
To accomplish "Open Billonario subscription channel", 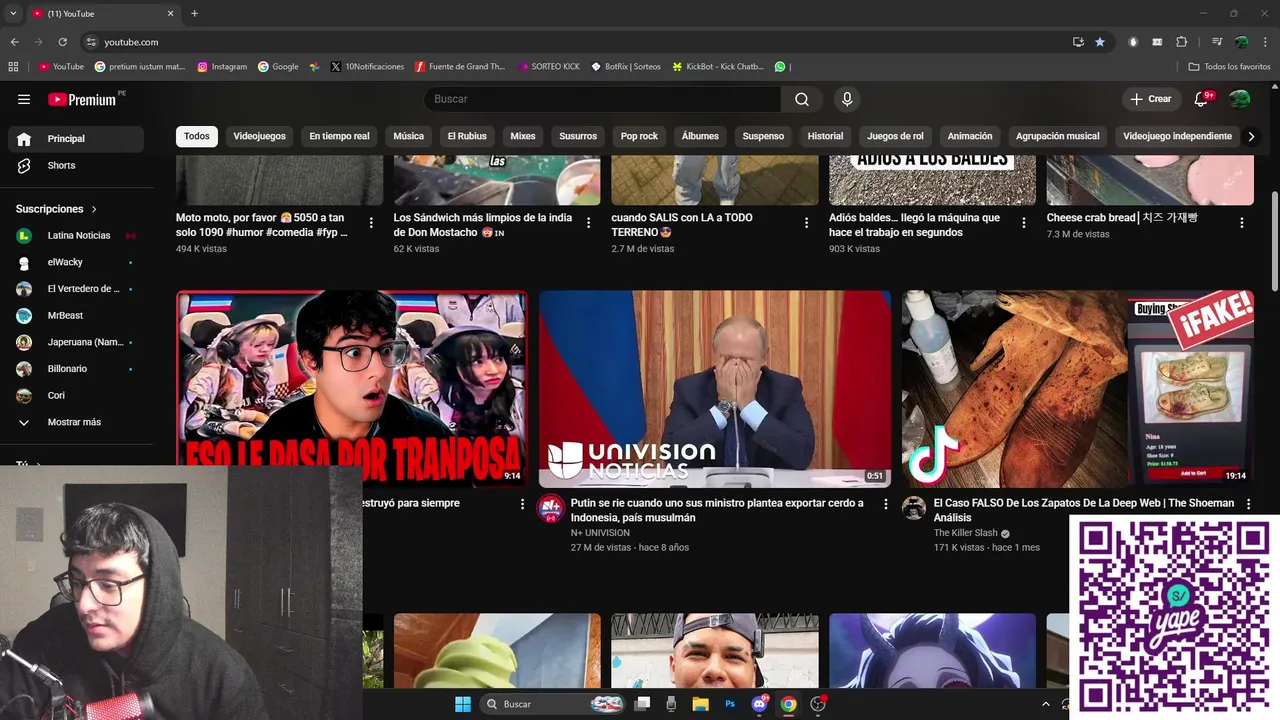I will click(76, 369).
